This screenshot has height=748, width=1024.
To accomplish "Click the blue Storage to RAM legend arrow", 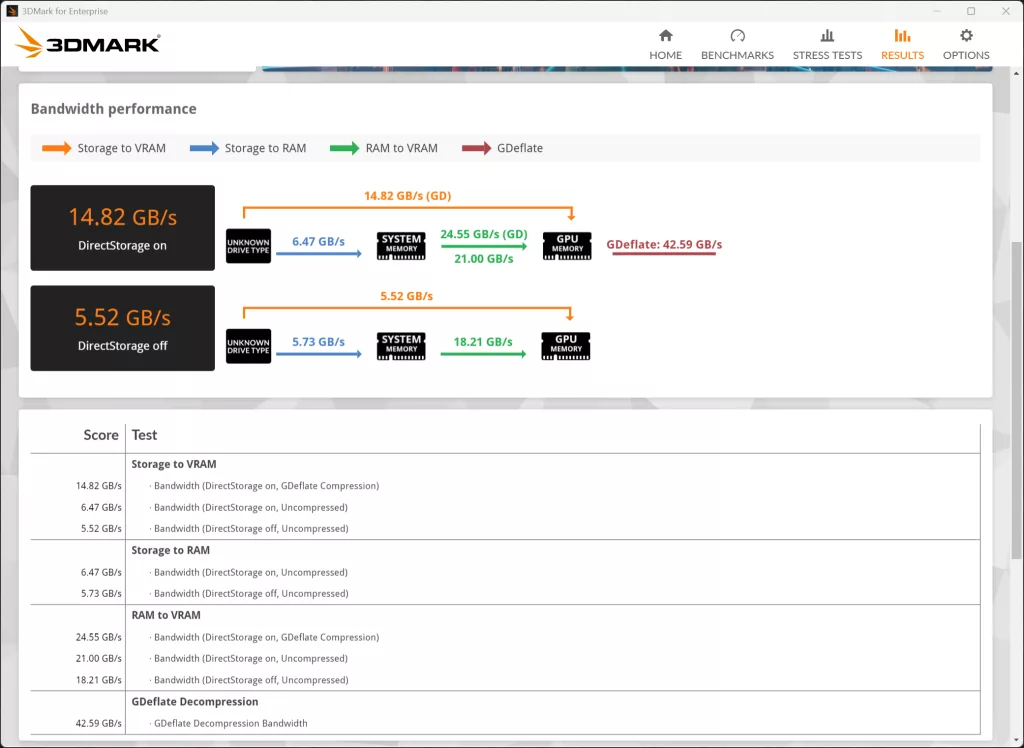I will (x=204, y=148).
